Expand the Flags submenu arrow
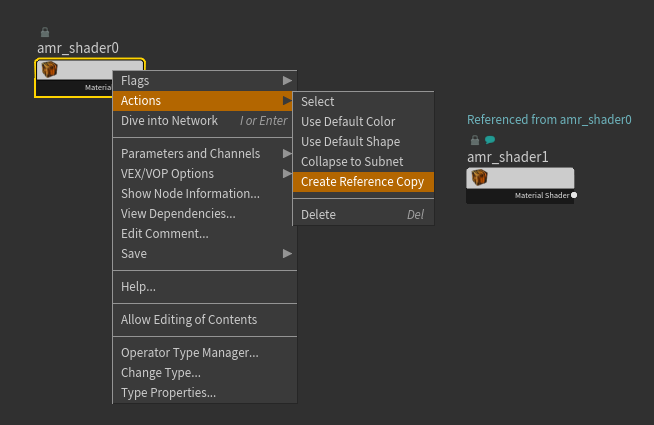The image size is (654, 425). pyautogui.click(x=288, y=80)
